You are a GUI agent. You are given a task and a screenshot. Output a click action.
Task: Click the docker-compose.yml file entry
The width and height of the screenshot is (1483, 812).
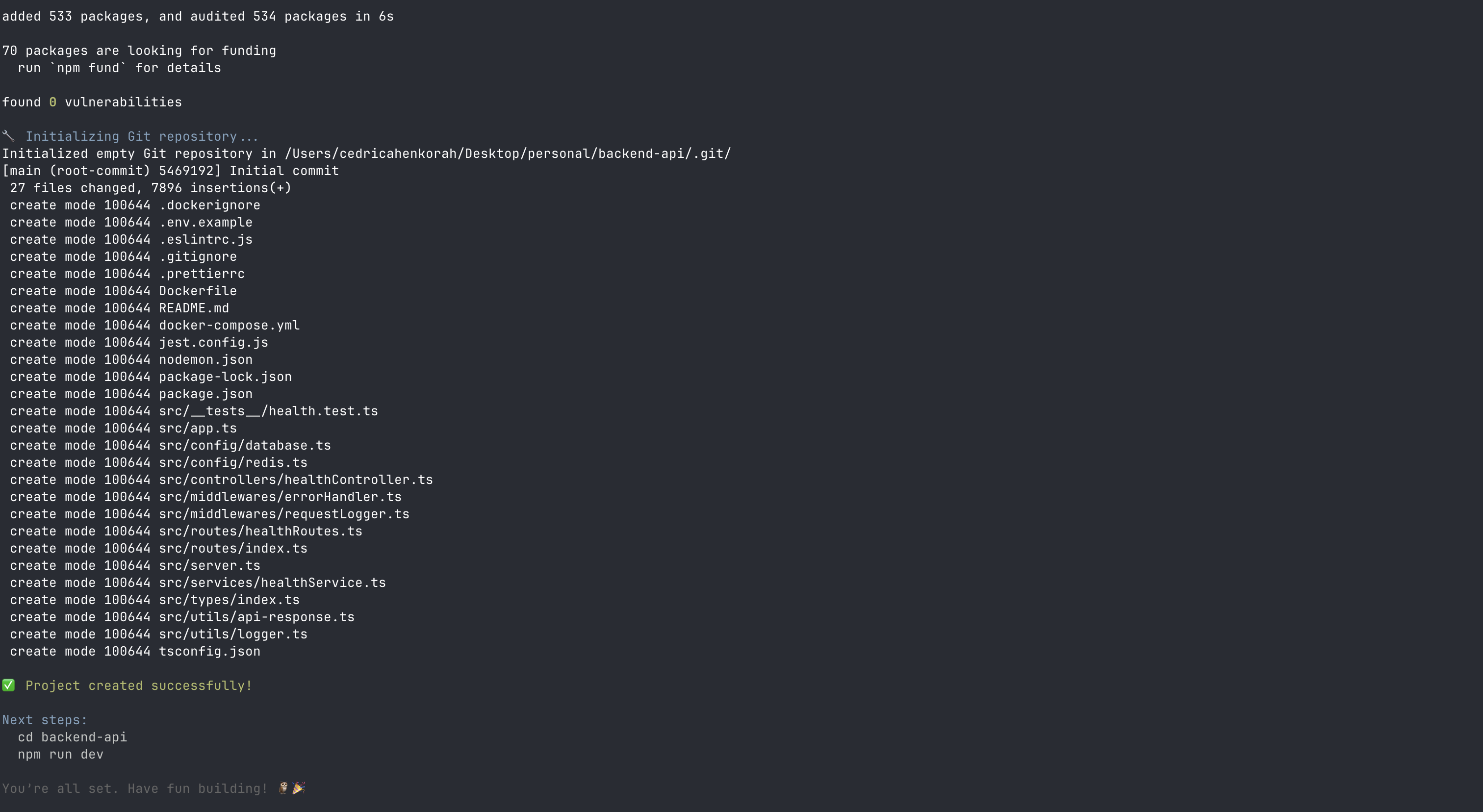click(x=229, y=325)
